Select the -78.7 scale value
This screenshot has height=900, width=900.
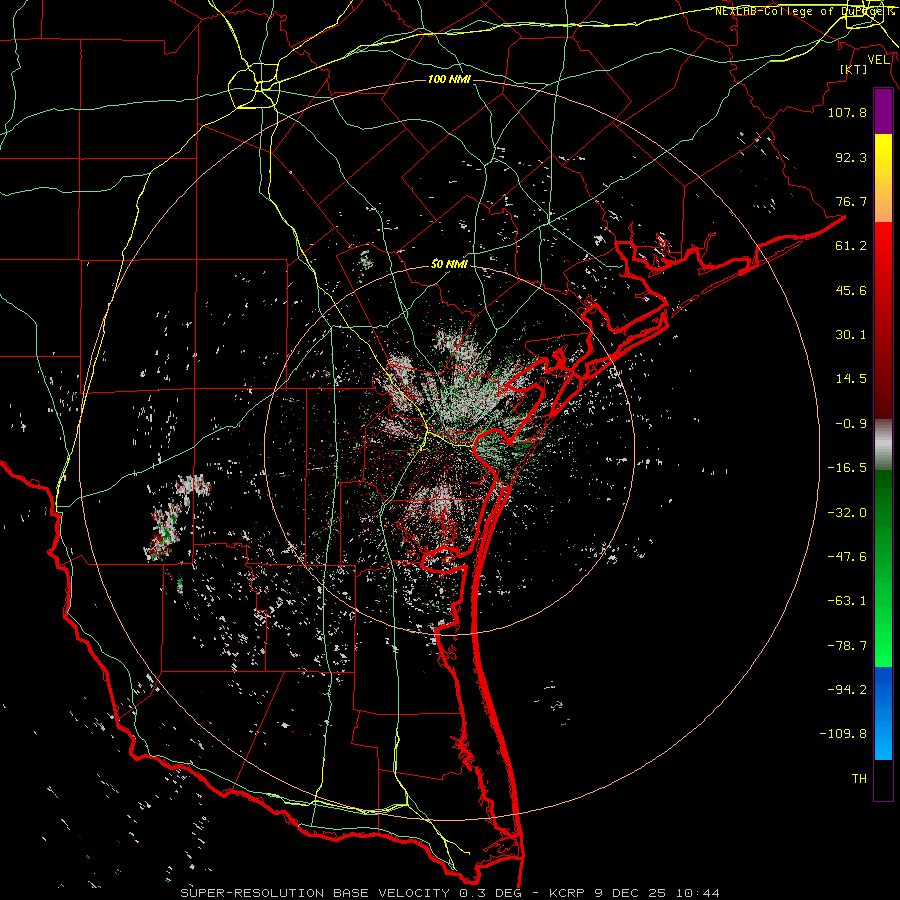(847, 646)
